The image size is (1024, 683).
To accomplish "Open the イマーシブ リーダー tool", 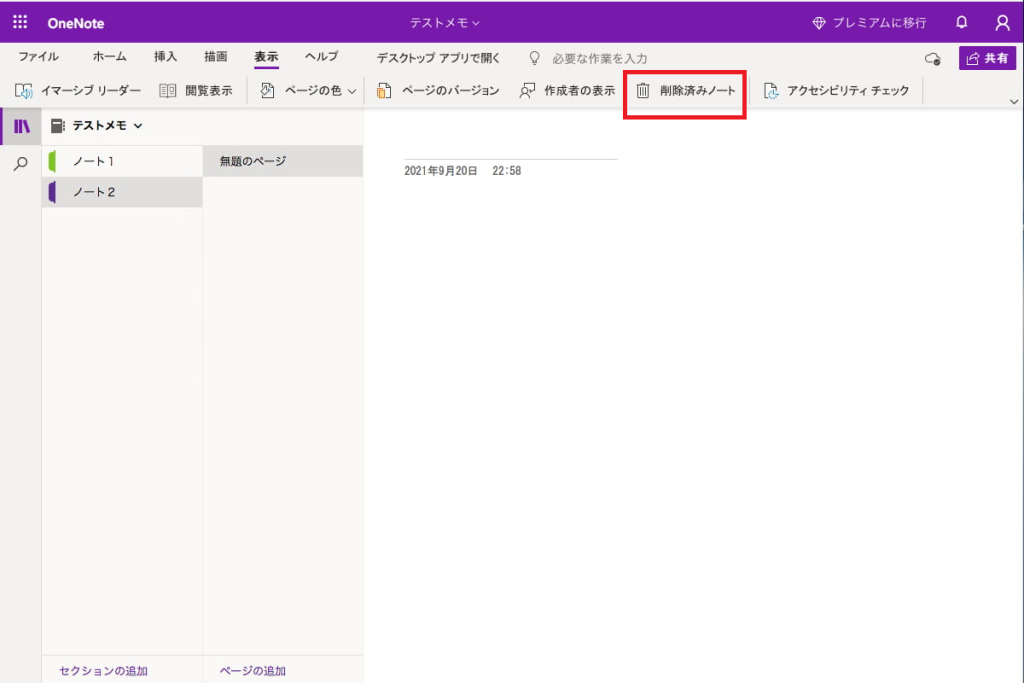I will [x=78, y=91].
